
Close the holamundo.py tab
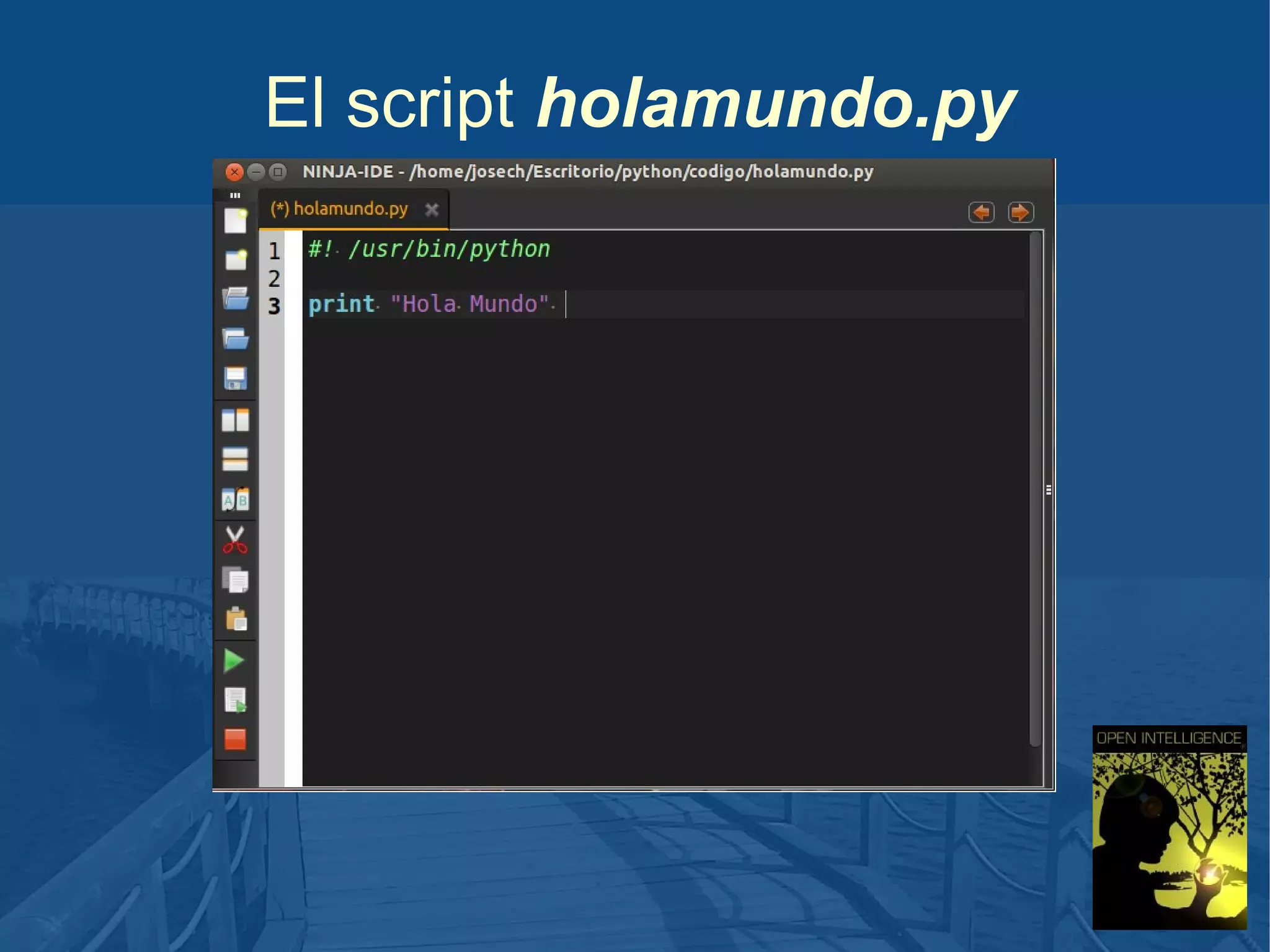tap(432, 210)
